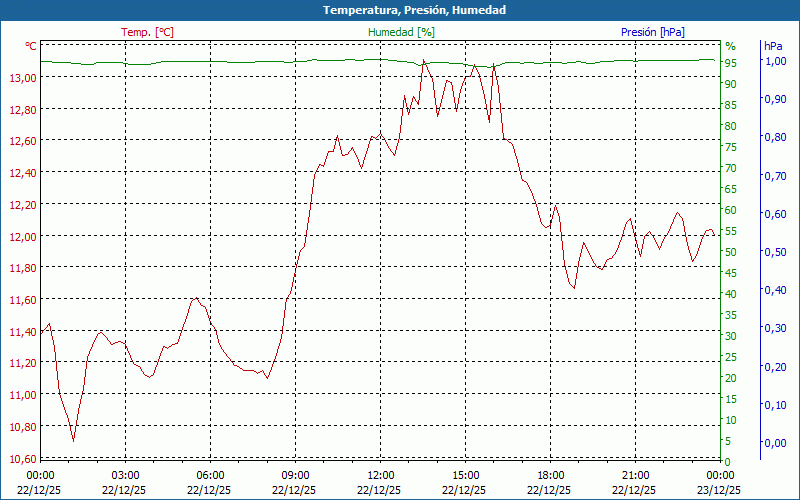The height and width of the screenshot is (500, 800).
Task: Select the green "Humedad [%]" legend label
Action: 401,32
